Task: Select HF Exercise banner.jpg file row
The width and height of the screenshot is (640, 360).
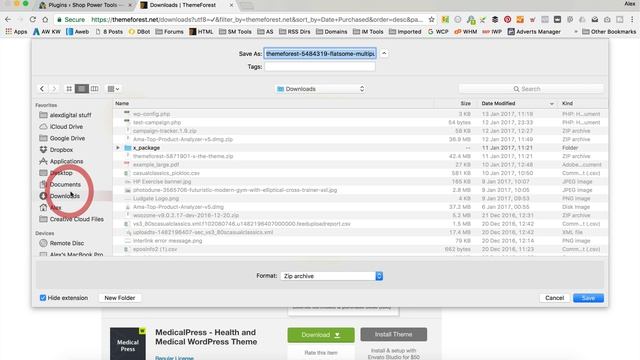Action: [x=360, y=182]
